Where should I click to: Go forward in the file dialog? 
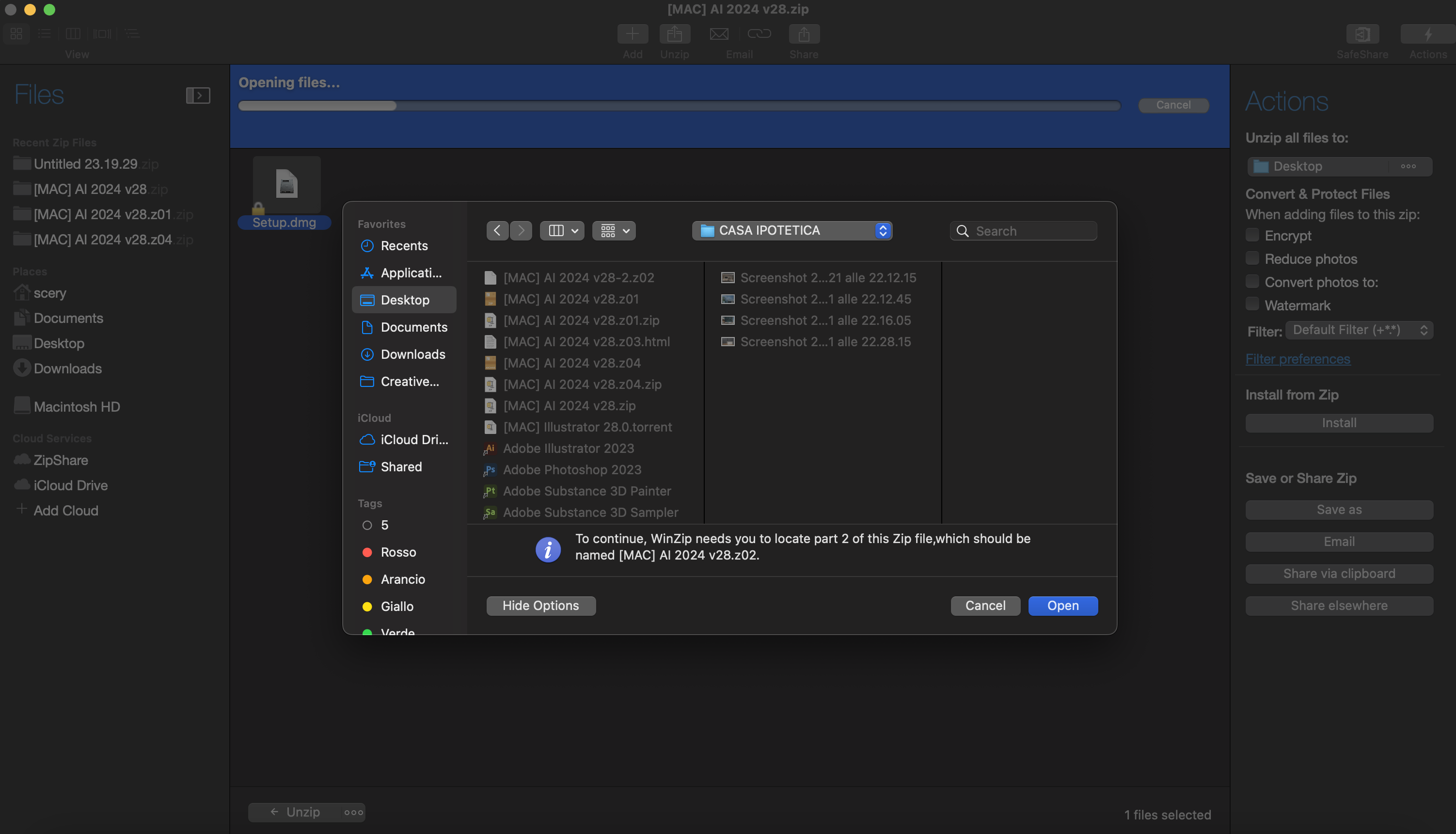point(521,231)
